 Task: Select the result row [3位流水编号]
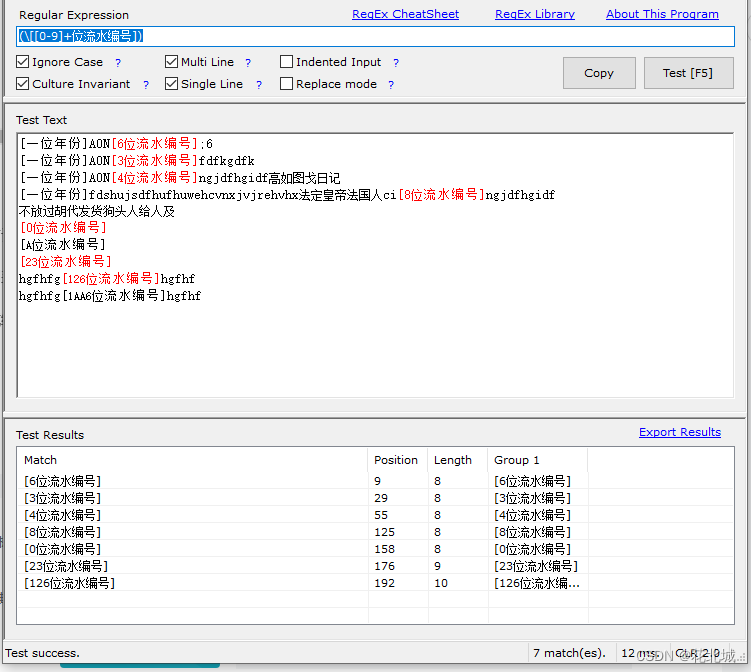tap(375, 498)
